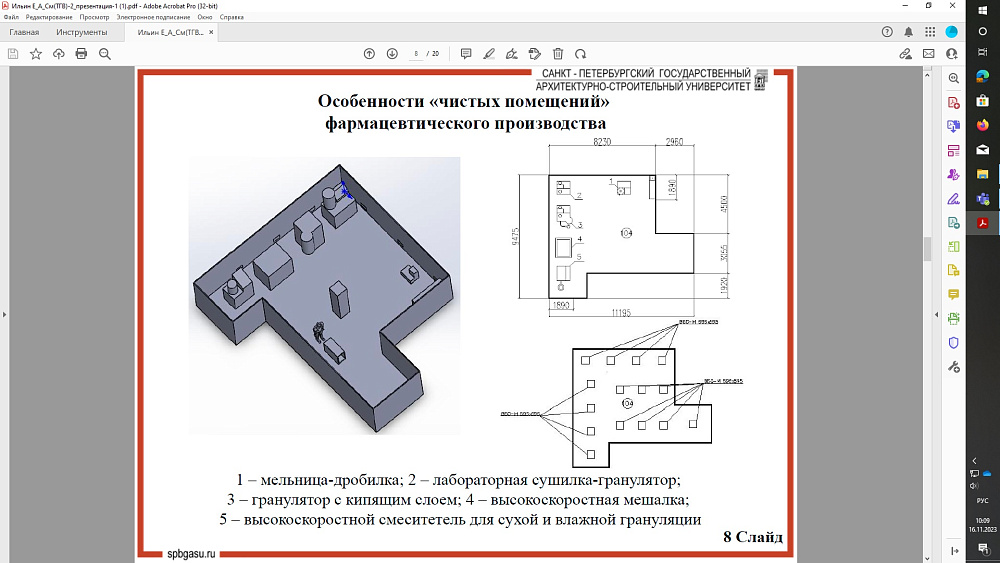Open the Просмотр menu
This screenshot has height=563, width=1000.
[94, 17]
